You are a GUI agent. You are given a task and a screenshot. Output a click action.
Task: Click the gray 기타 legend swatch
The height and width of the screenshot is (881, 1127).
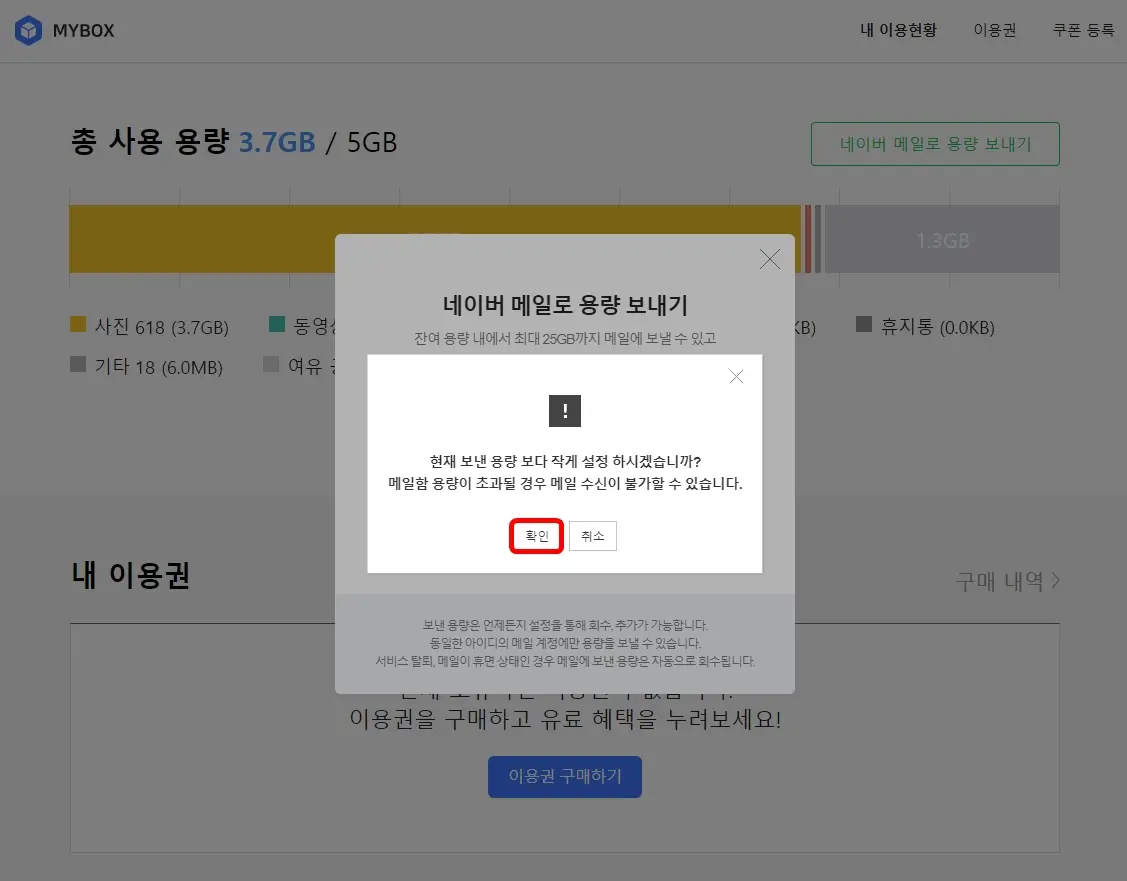(x=77, y=366)
